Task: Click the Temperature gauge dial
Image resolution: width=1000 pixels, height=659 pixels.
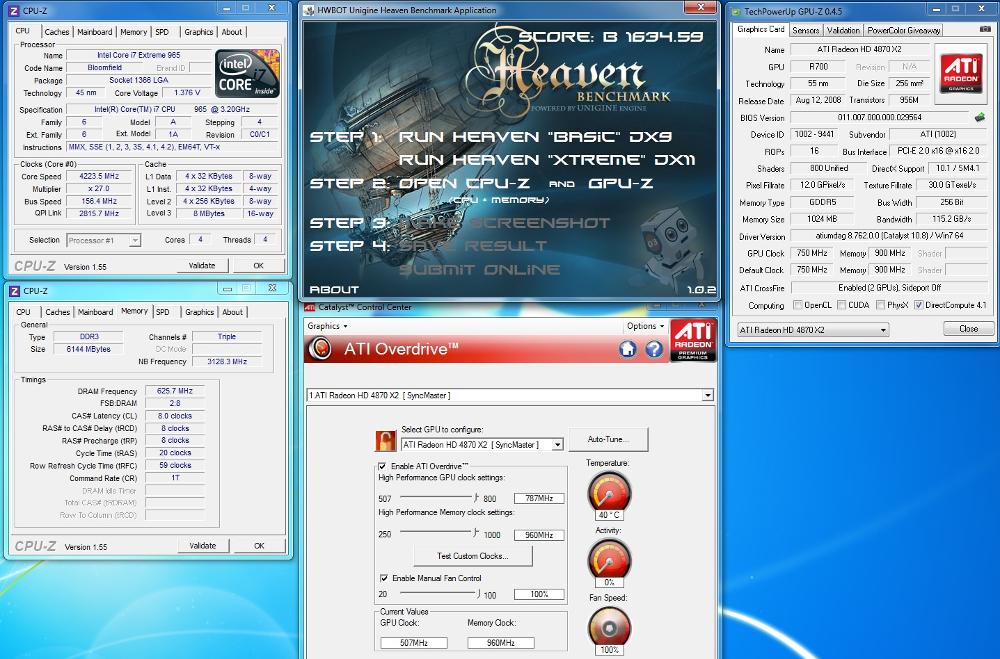Action: tap(608, 491)
